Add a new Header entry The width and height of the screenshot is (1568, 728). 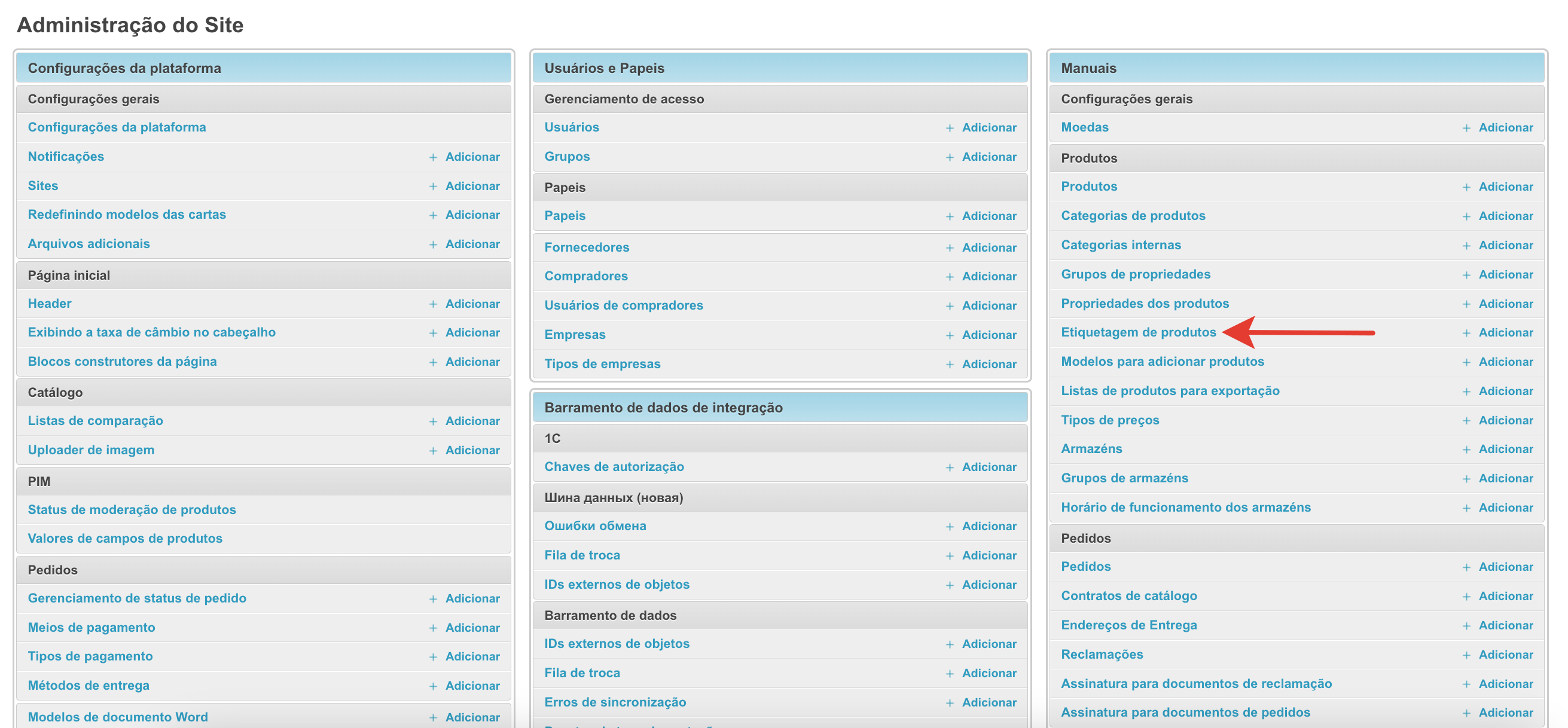tap(472, 304)
